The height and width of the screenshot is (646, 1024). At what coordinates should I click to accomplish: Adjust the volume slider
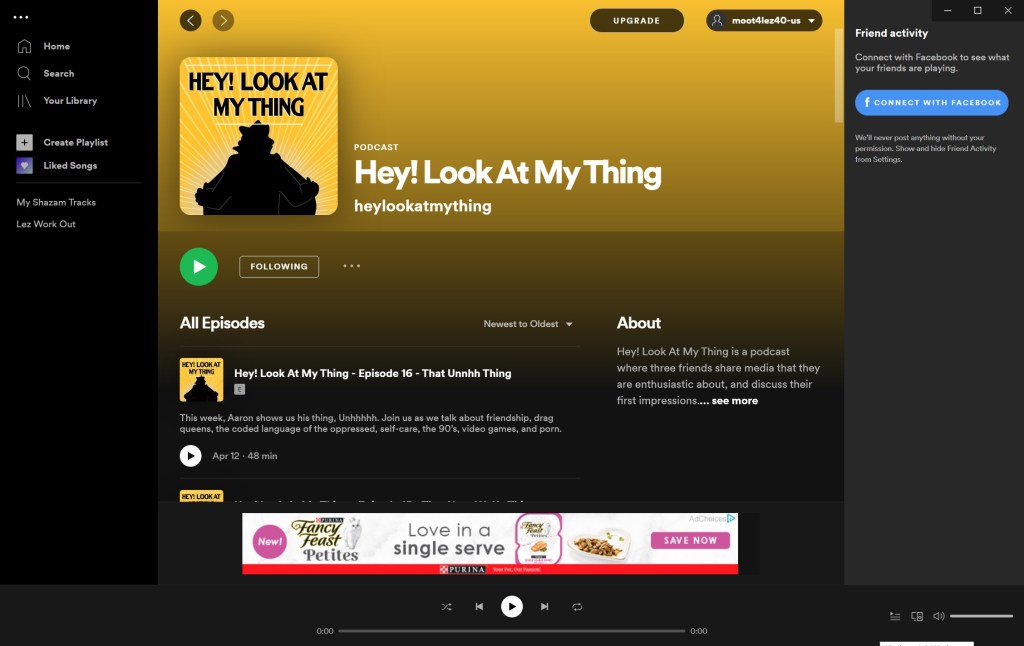coord(982,616)
